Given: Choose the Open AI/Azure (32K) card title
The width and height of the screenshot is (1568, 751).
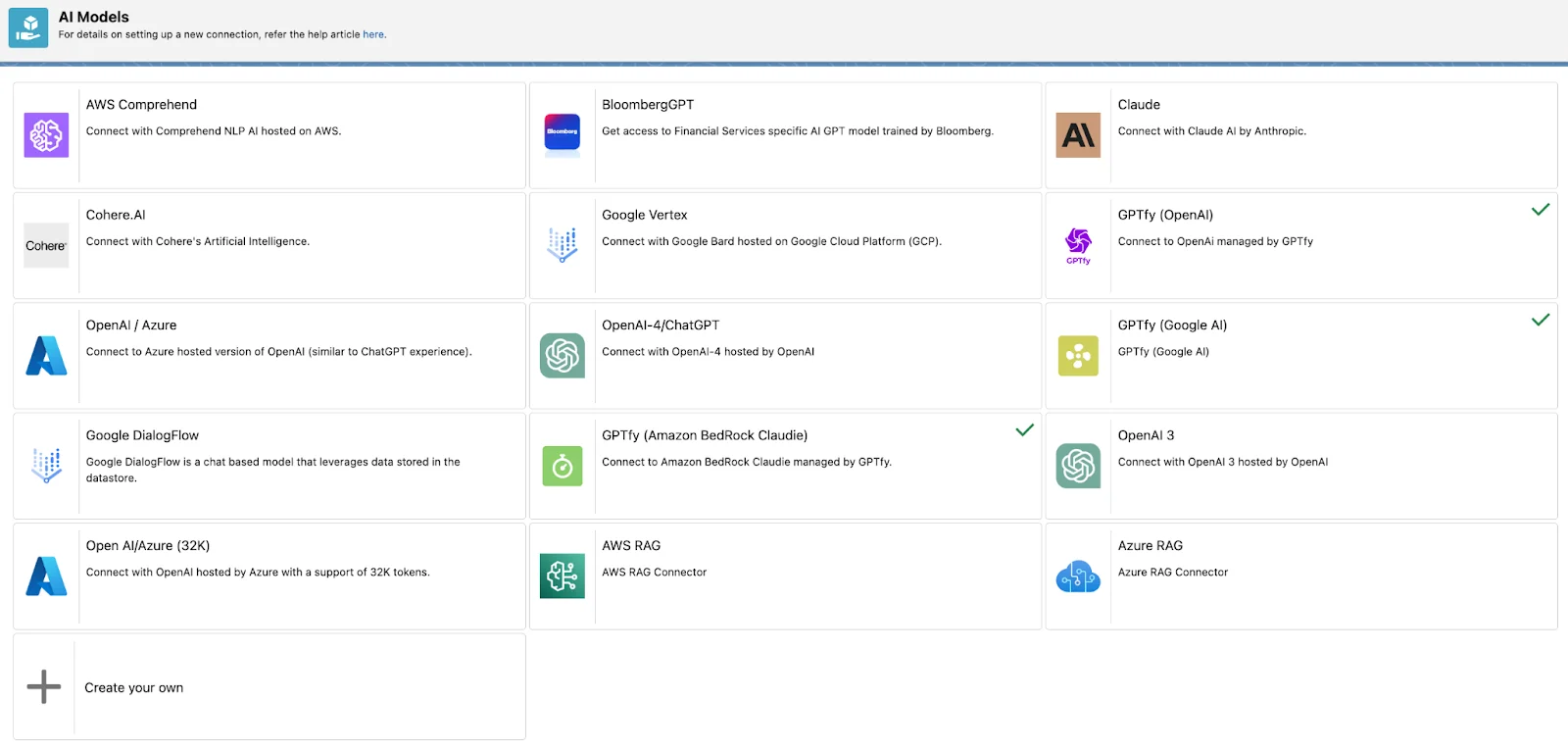Looking at the screenshot, I should [x=148, y=546].
